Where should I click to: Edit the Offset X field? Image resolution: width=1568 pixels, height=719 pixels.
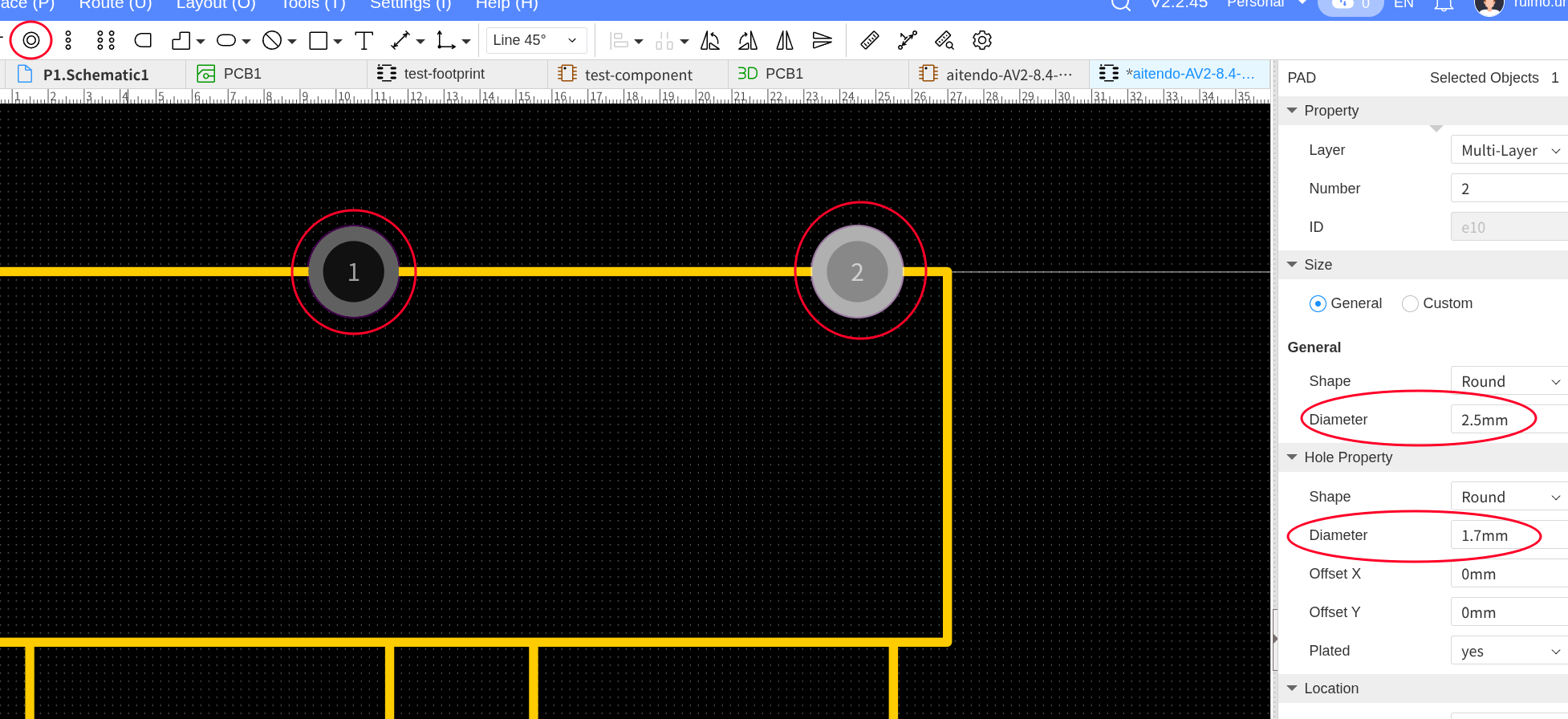coord(1509,574)
